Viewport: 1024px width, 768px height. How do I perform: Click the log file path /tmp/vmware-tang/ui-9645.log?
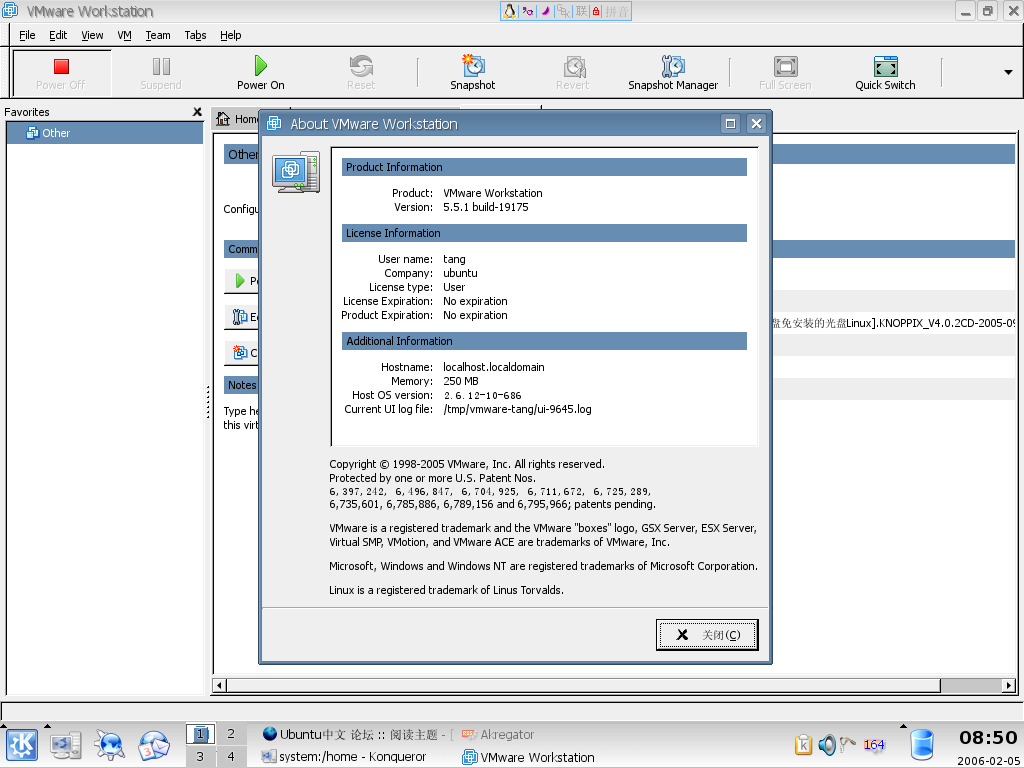pos(517,409)
